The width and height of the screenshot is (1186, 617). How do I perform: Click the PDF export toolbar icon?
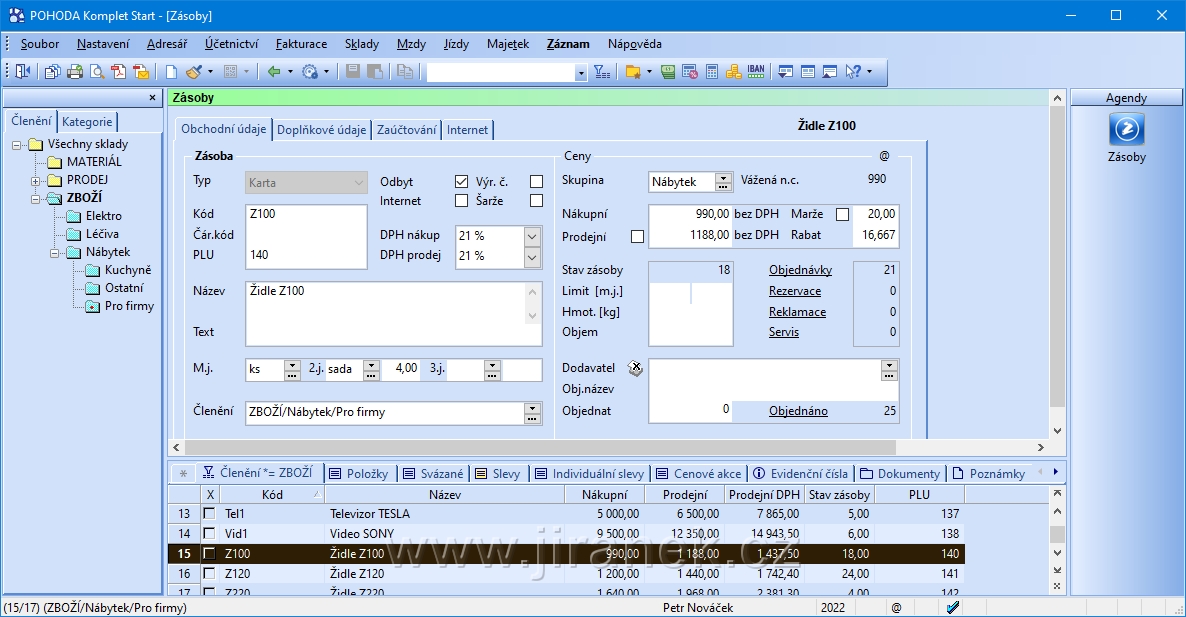click(119, 72)
